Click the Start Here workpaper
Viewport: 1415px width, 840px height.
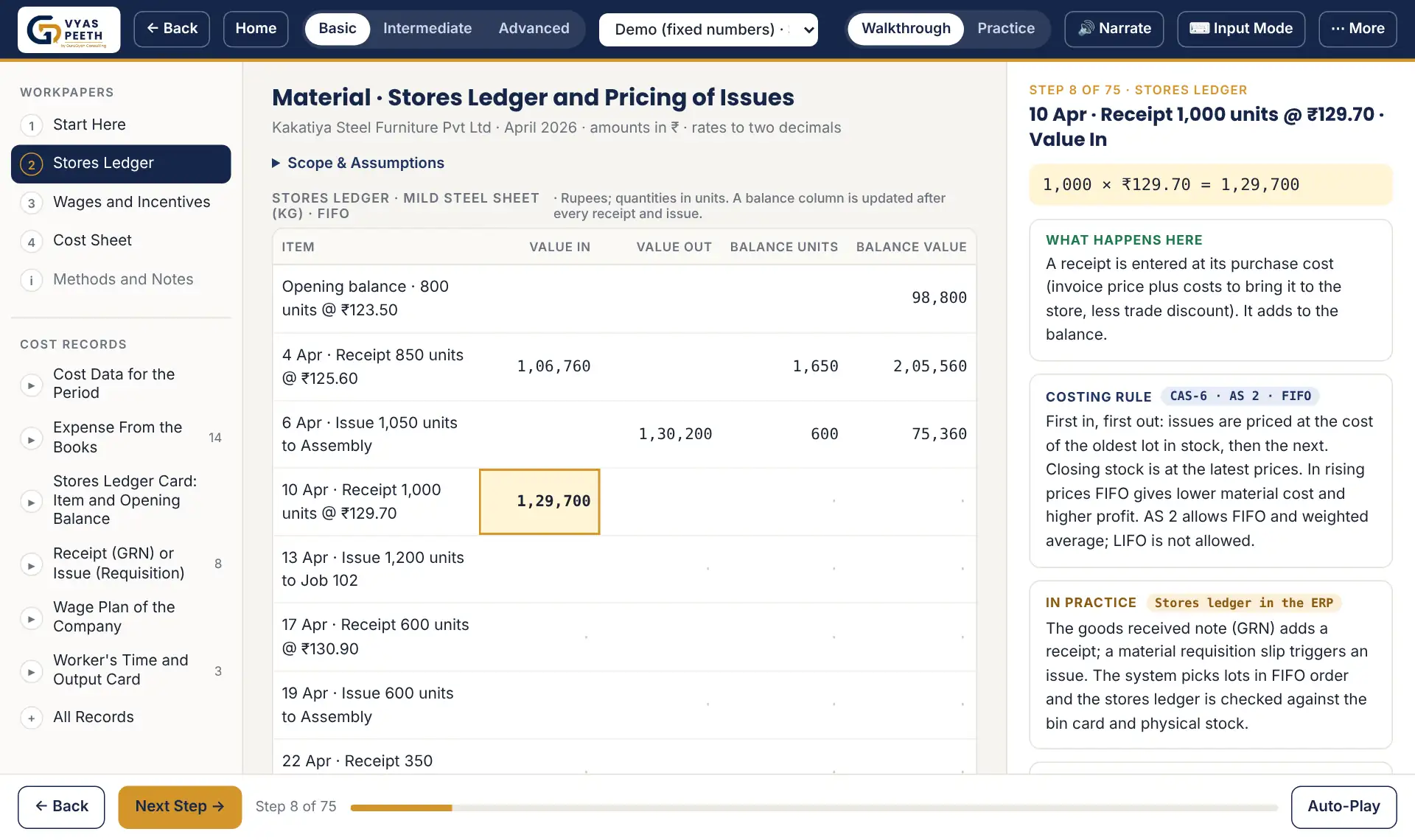pos(121,125)
